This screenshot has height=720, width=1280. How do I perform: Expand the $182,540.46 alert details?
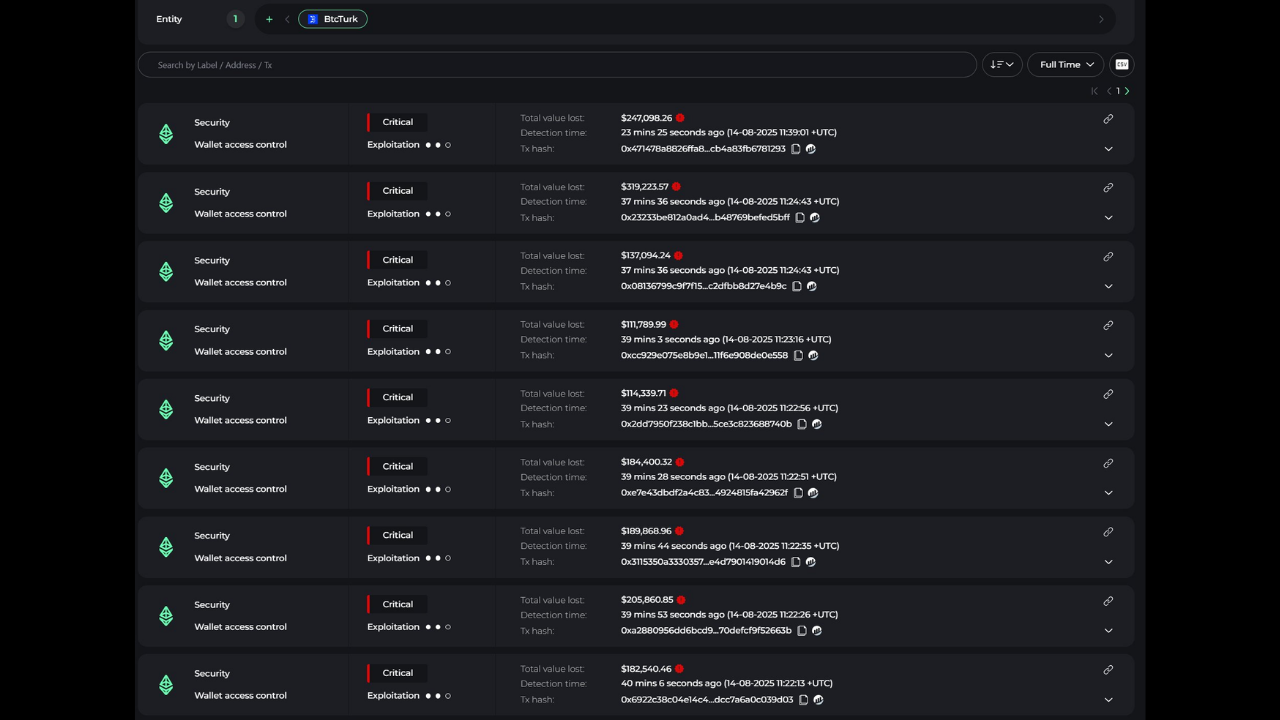[1108, 700]
